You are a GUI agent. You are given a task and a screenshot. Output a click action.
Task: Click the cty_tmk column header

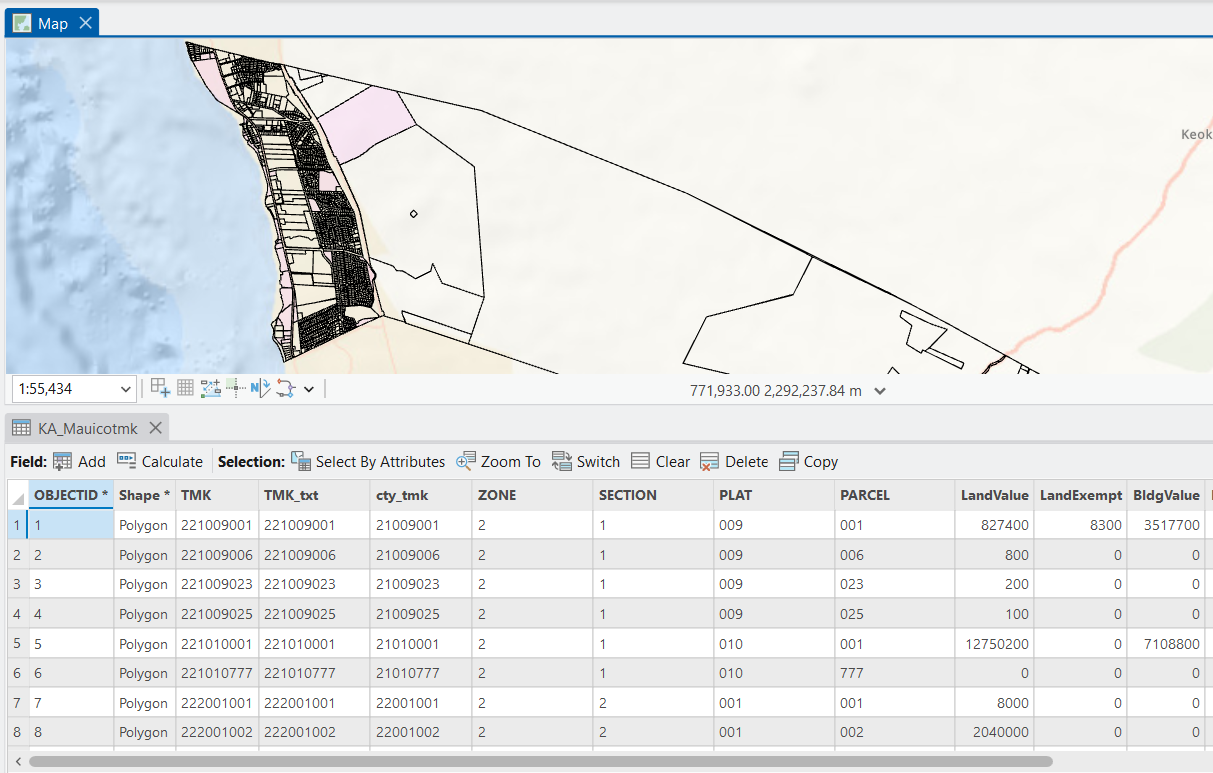(x=421, y=495)
